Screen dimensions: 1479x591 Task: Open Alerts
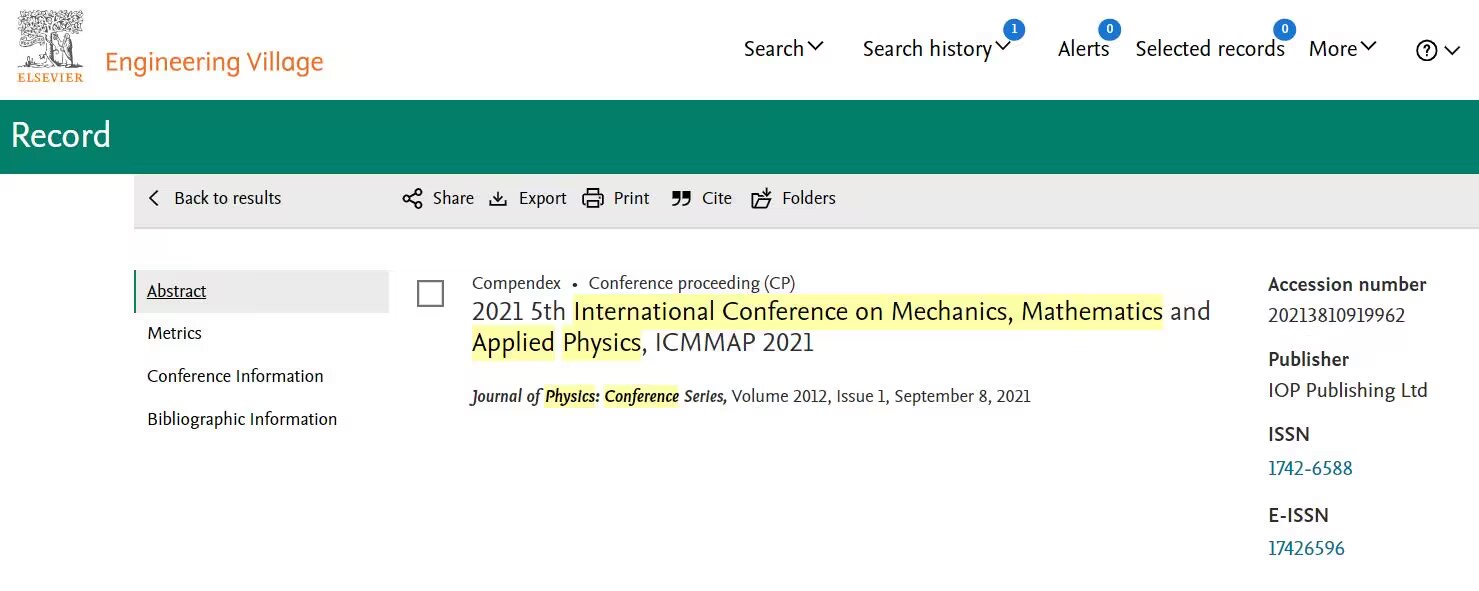pos(1083,49)
